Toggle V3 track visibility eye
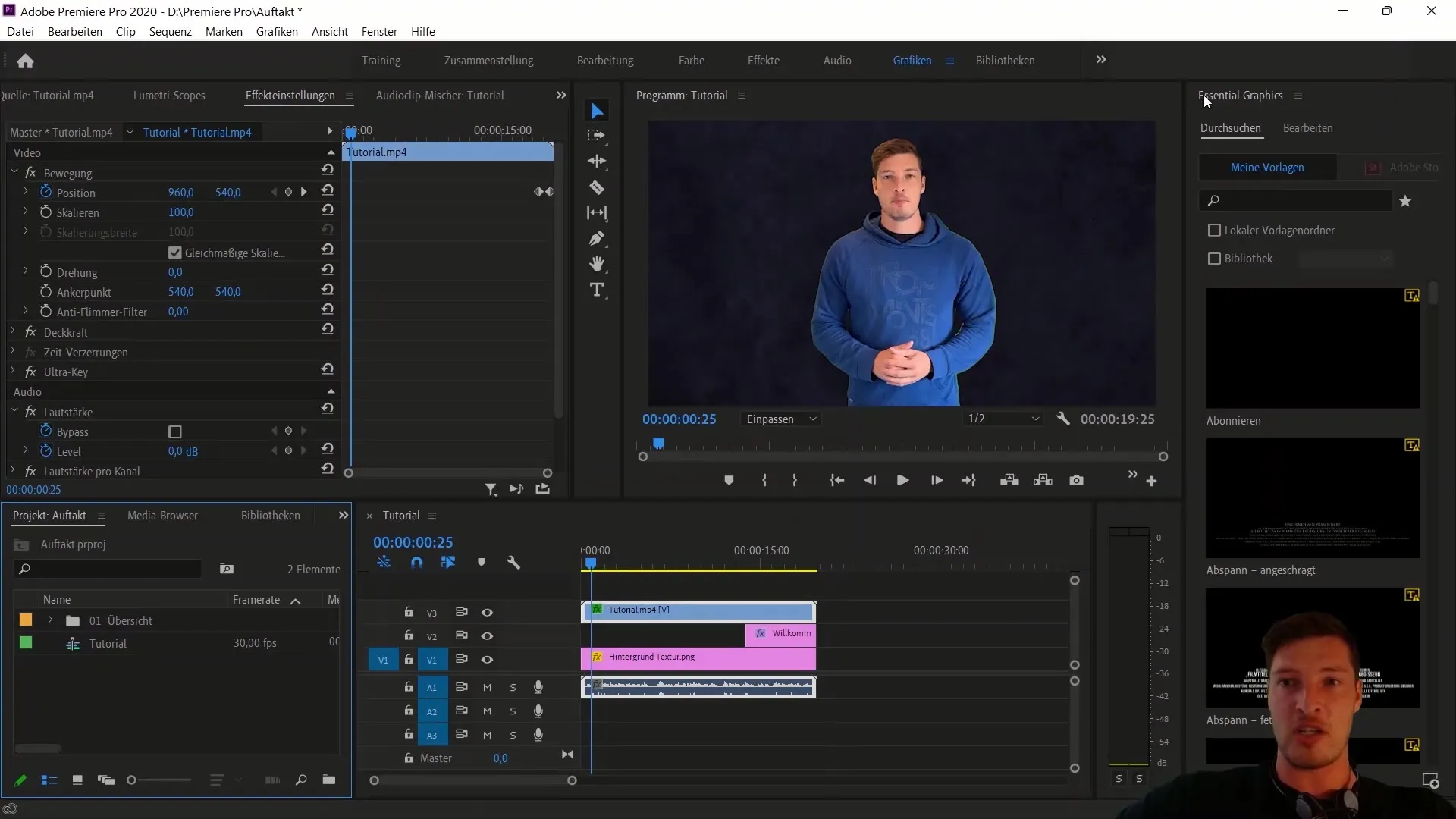The height and width of the screenshot is (819, 1456). [x=488, y=612]
